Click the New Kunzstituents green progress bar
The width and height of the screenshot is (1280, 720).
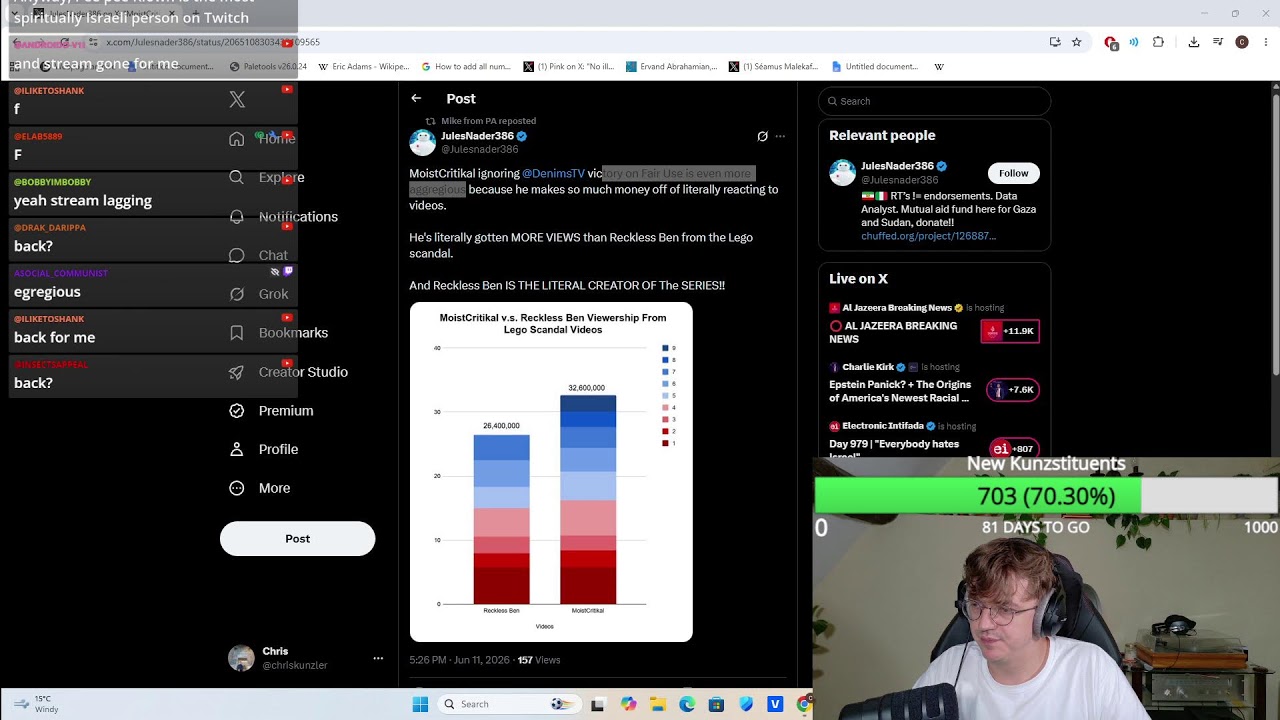(1047, 496)
